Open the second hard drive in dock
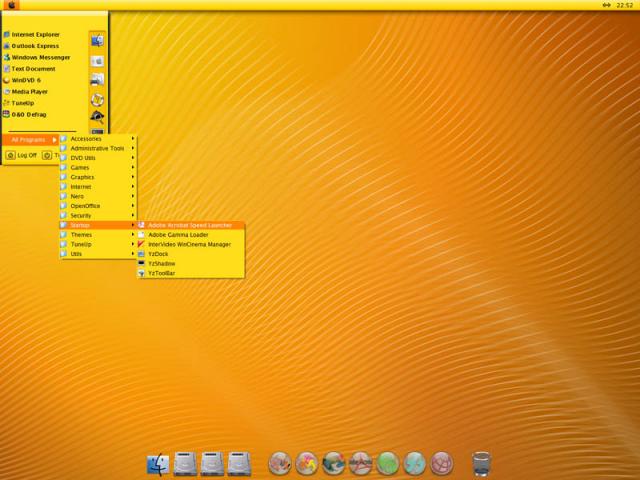 [x=212, y=464]
